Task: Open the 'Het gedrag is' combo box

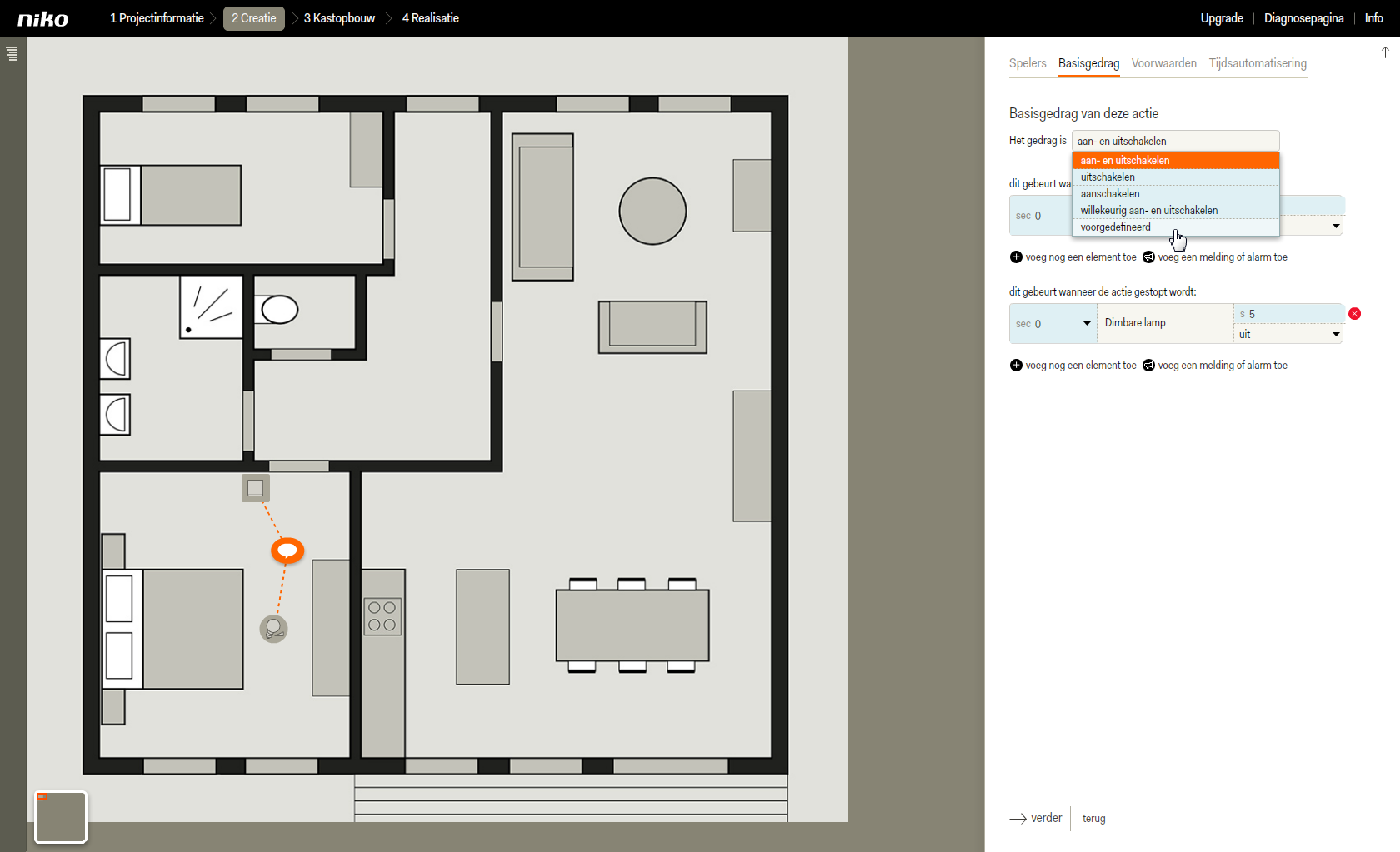Action: click(1175, 141)
